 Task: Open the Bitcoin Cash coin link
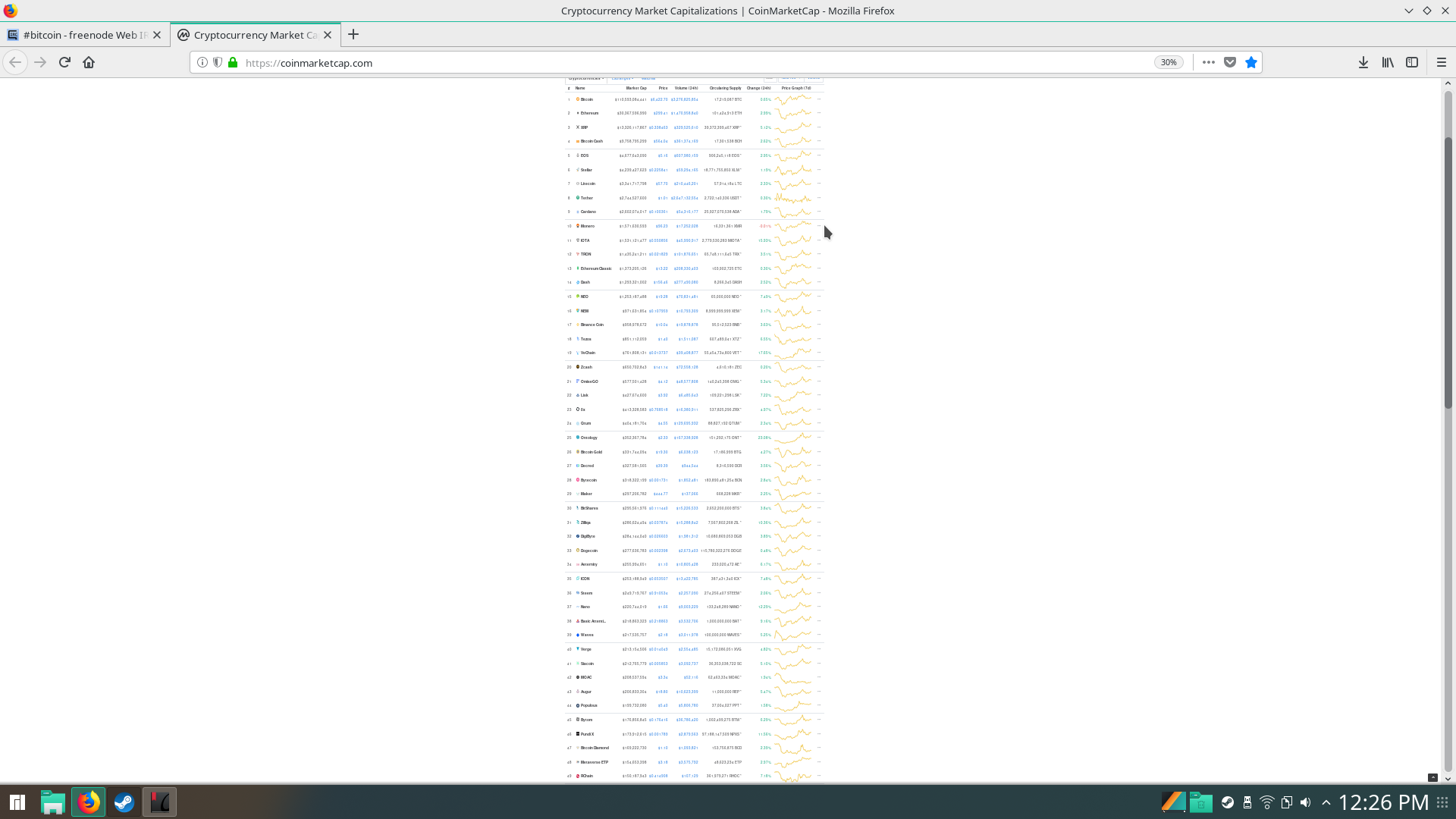(x=591, y=141)
